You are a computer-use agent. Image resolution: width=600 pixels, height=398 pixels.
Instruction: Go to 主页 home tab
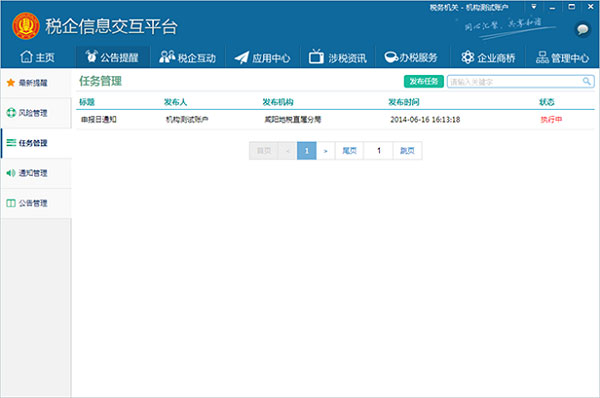tap(38, 57)
